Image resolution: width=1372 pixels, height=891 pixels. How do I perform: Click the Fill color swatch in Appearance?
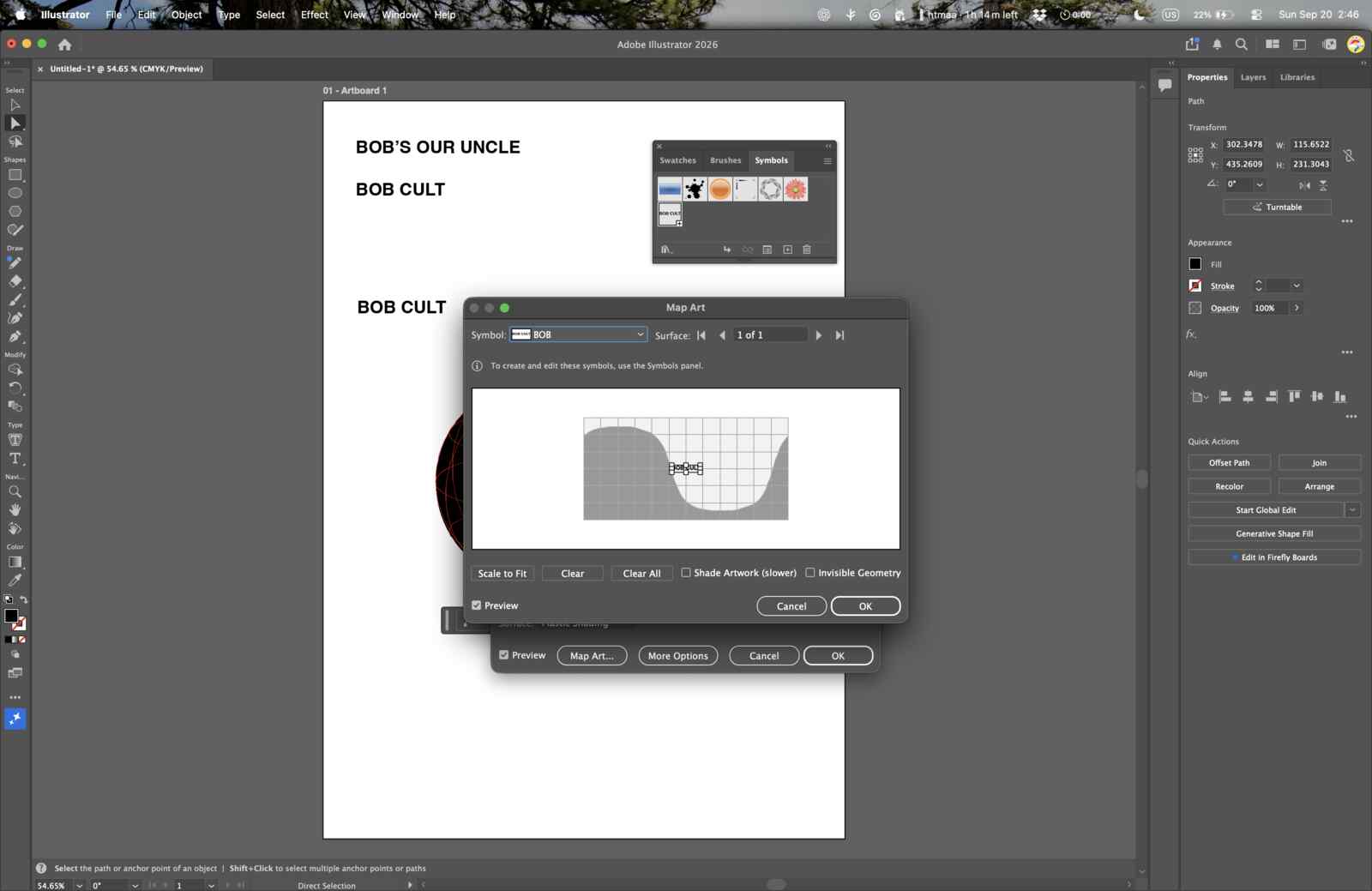tap(1195, 264)
